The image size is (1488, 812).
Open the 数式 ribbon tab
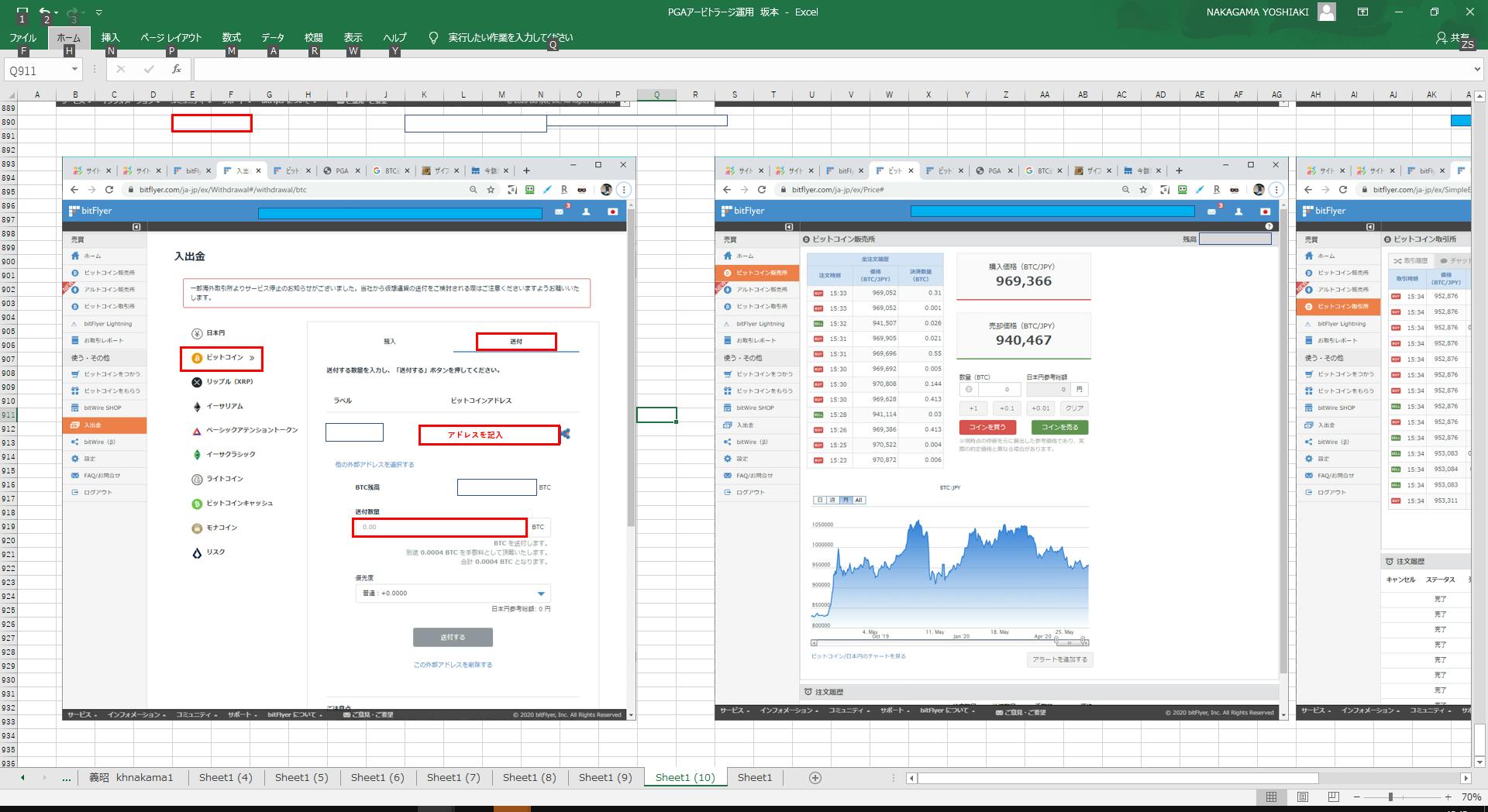click(x=232, y=37)
